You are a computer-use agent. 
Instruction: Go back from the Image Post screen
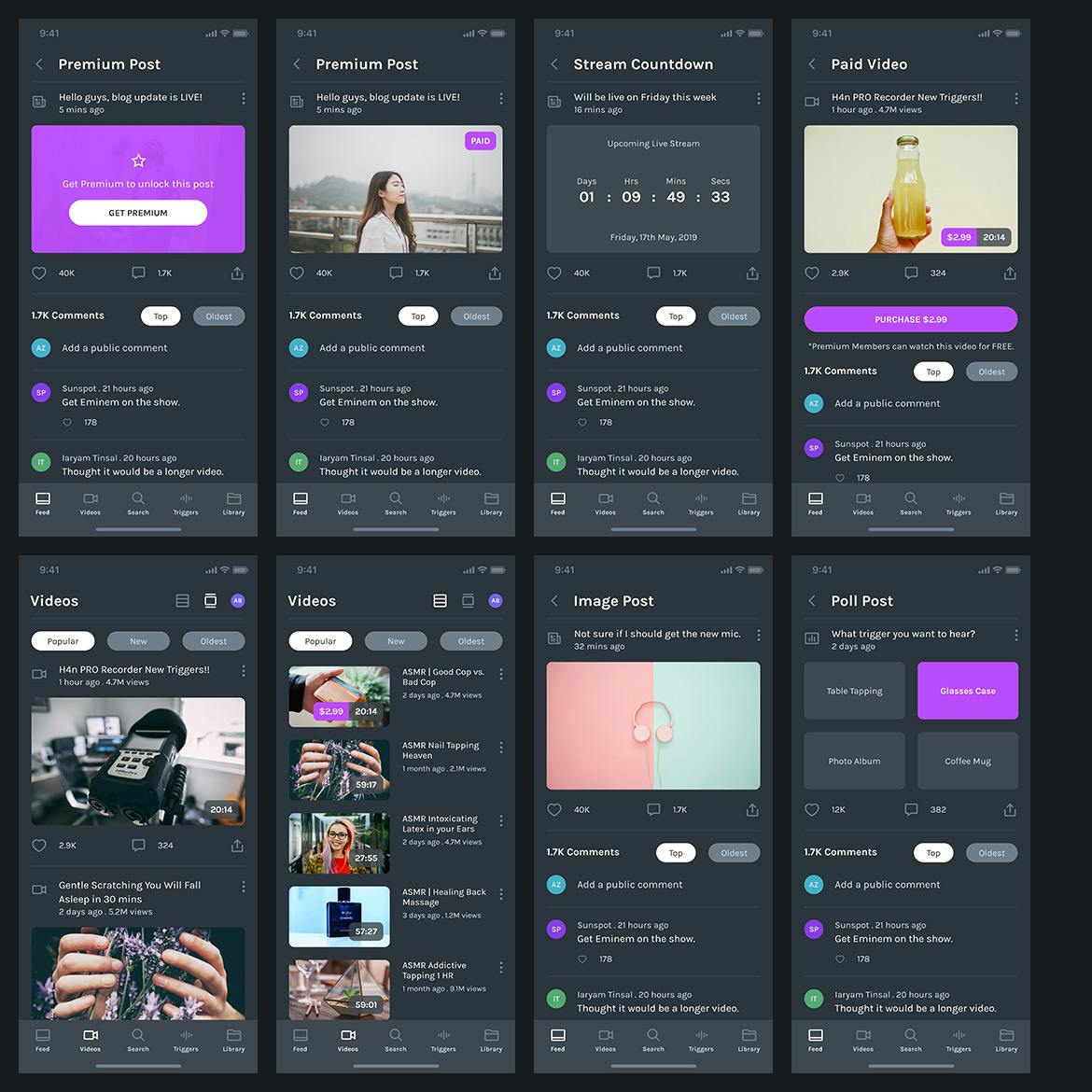[x=554, y=600]
